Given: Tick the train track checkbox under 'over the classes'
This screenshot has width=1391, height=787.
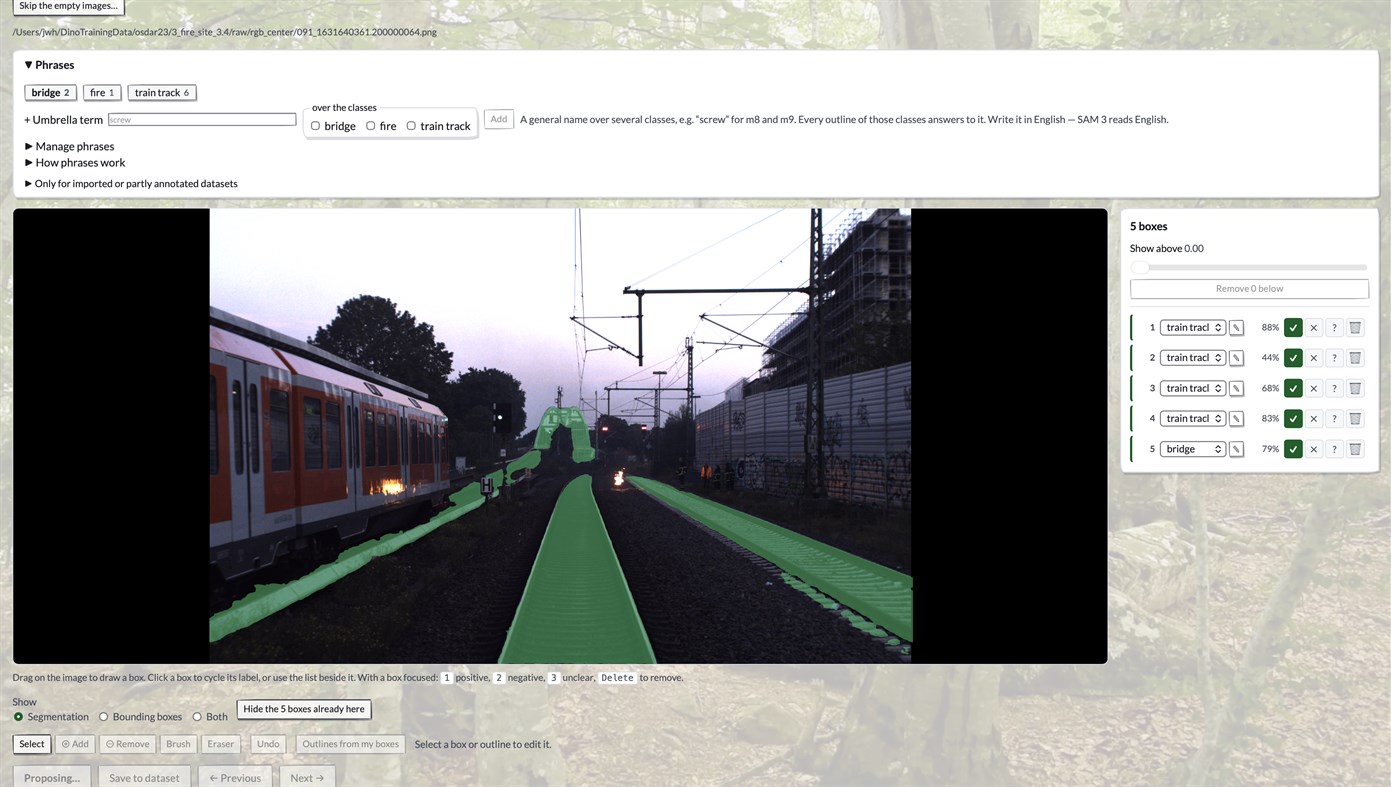Looking at the screenshot, I should tap(411, 126).
